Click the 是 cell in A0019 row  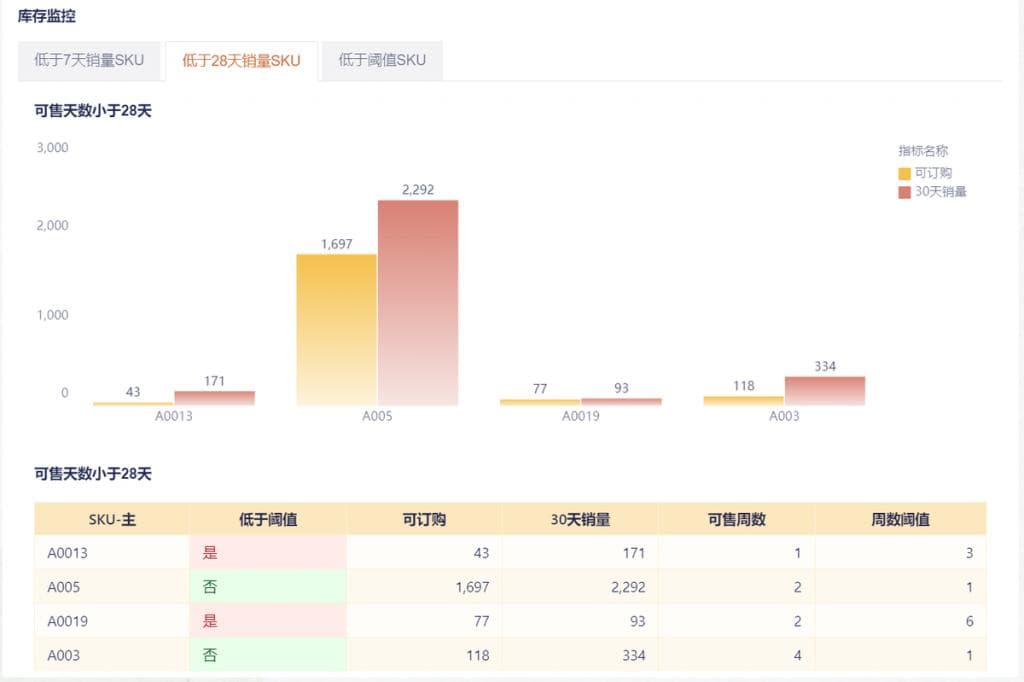click(268, 621)
